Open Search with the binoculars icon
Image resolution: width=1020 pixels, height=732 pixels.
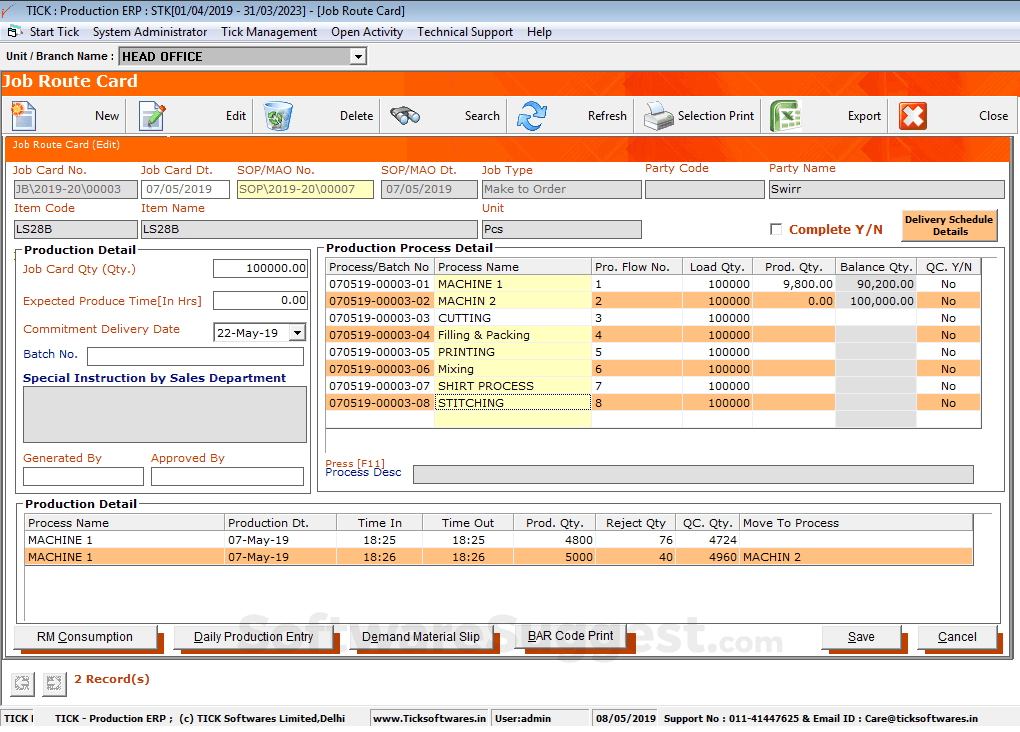tap(404, 115)
